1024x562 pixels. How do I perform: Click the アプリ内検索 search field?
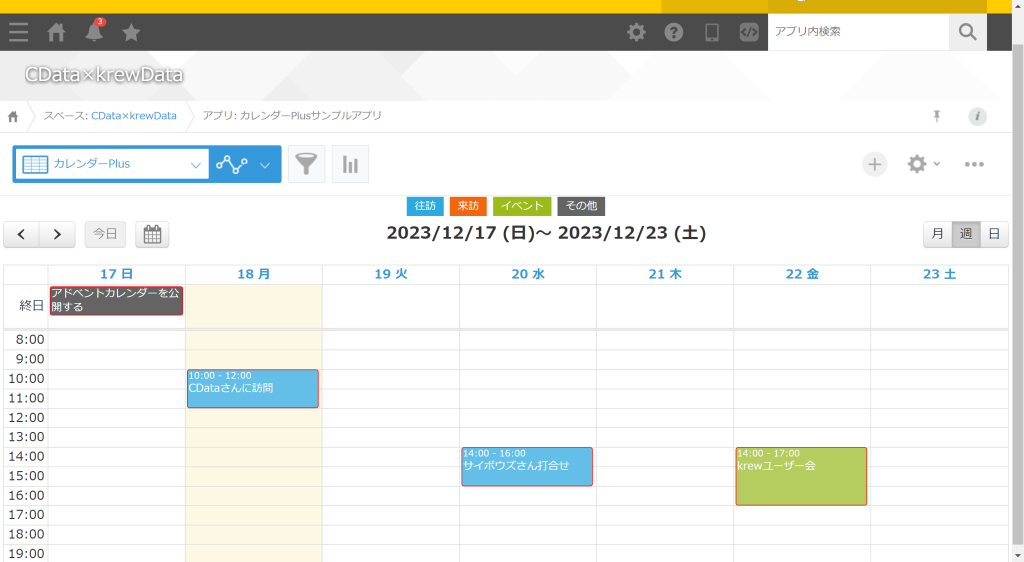pyautogui.click(x=858, y=32)
